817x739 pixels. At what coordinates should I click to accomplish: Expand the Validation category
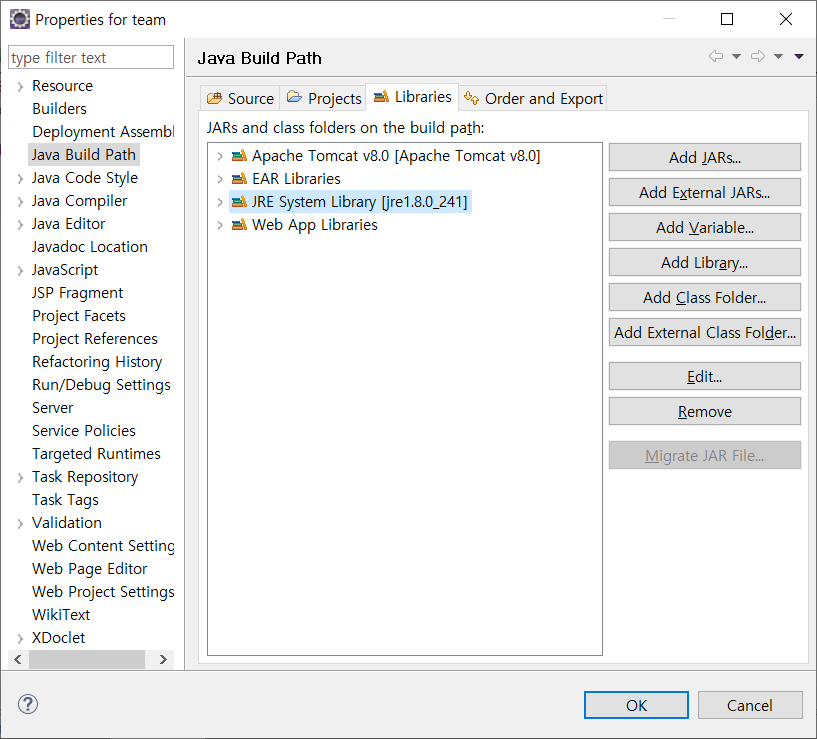(20, 523)
